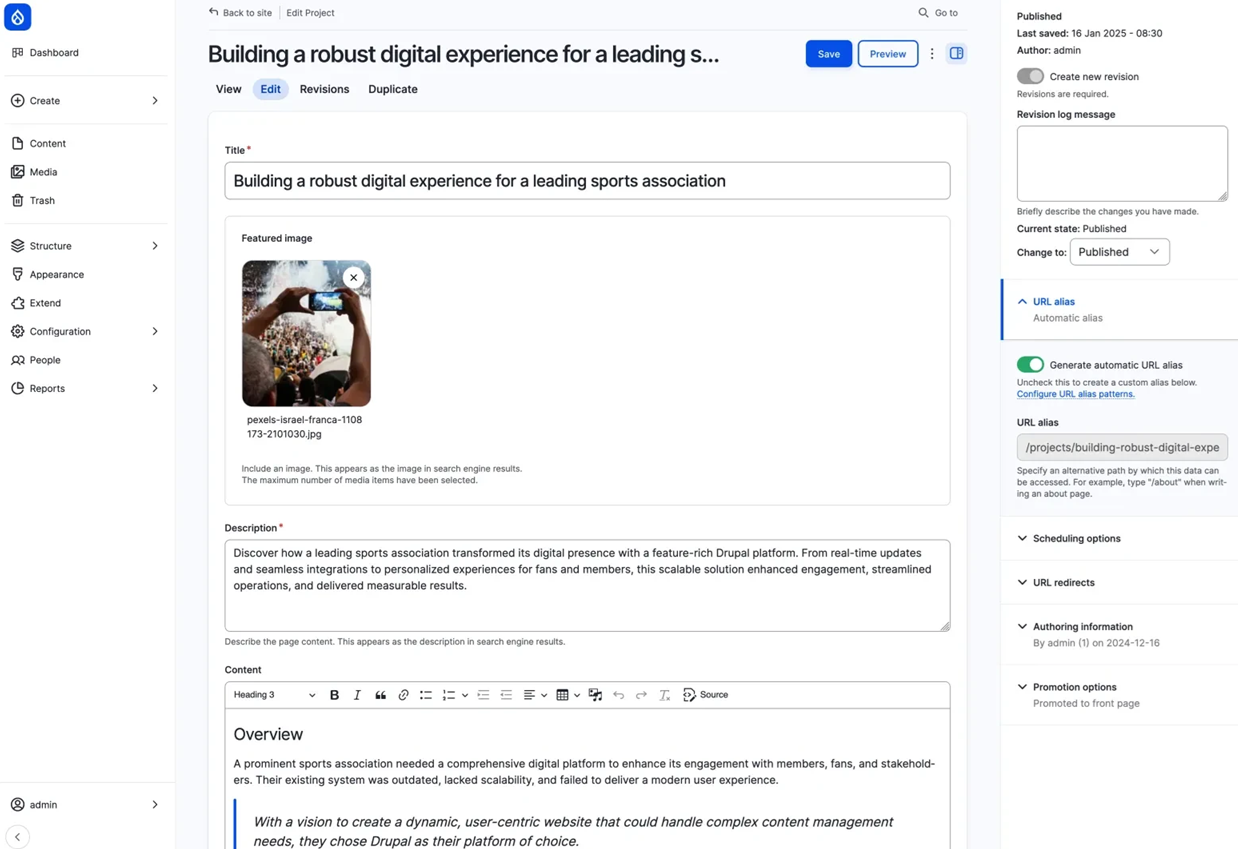Open numbered list style dropdown arrow
The image size is (1238, 849).
(465, 695)
